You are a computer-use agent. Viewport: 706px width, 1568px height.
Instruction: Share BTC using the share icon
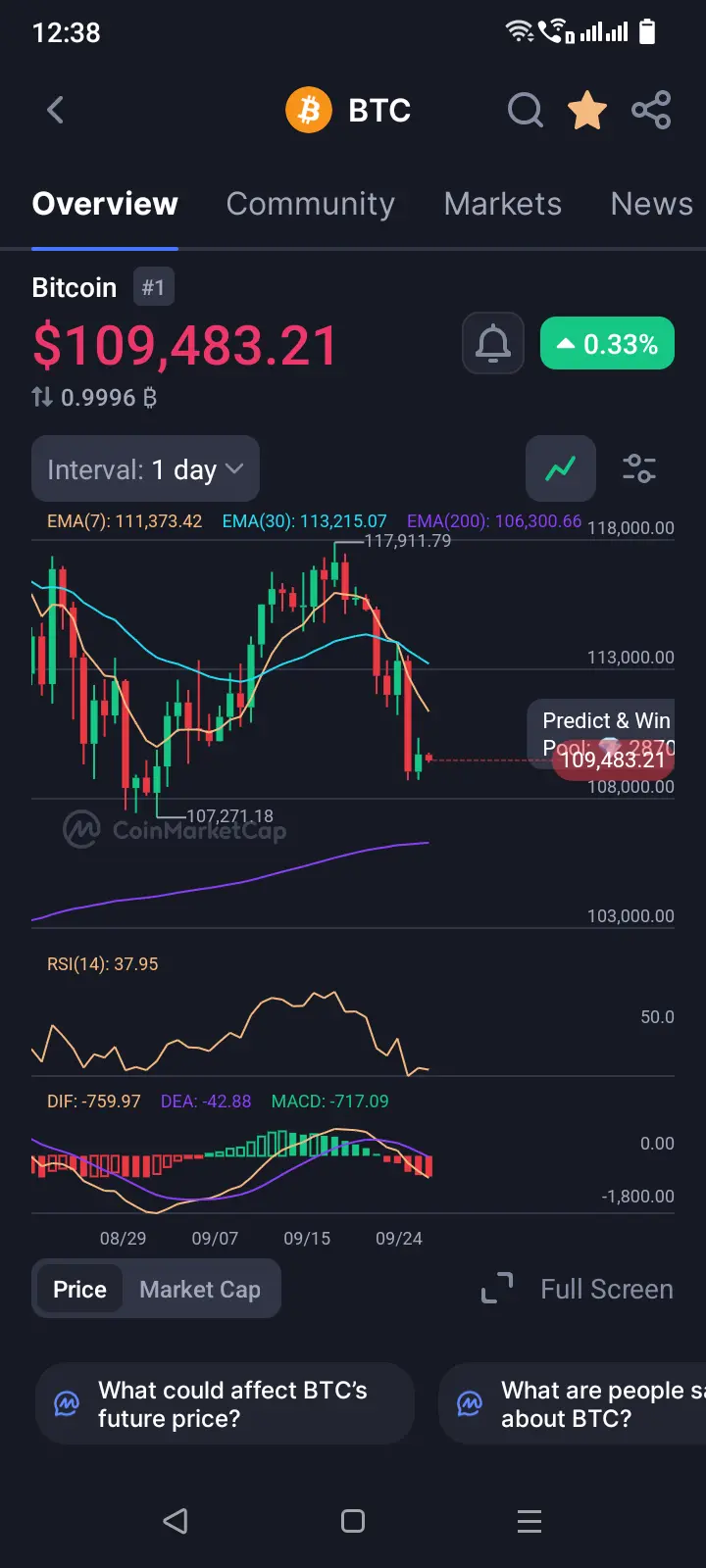tap(651, 110)
